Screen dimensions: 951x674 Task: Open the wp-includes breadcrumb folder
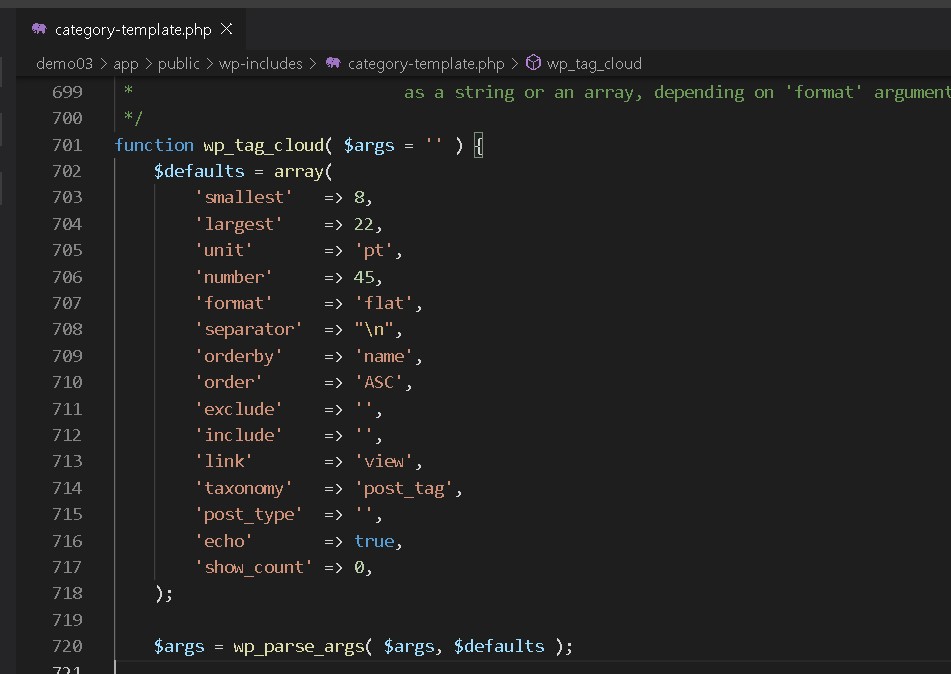pos(261,63)
